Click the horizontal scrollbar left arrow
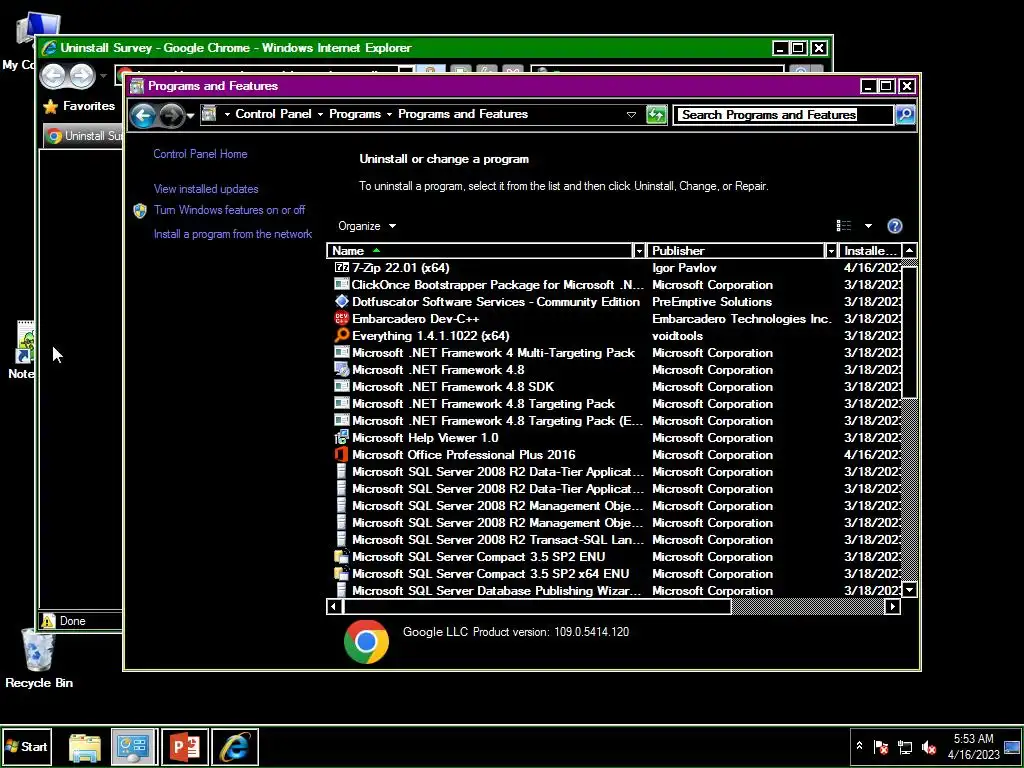The image size is (1024, 768). point(334,607)
